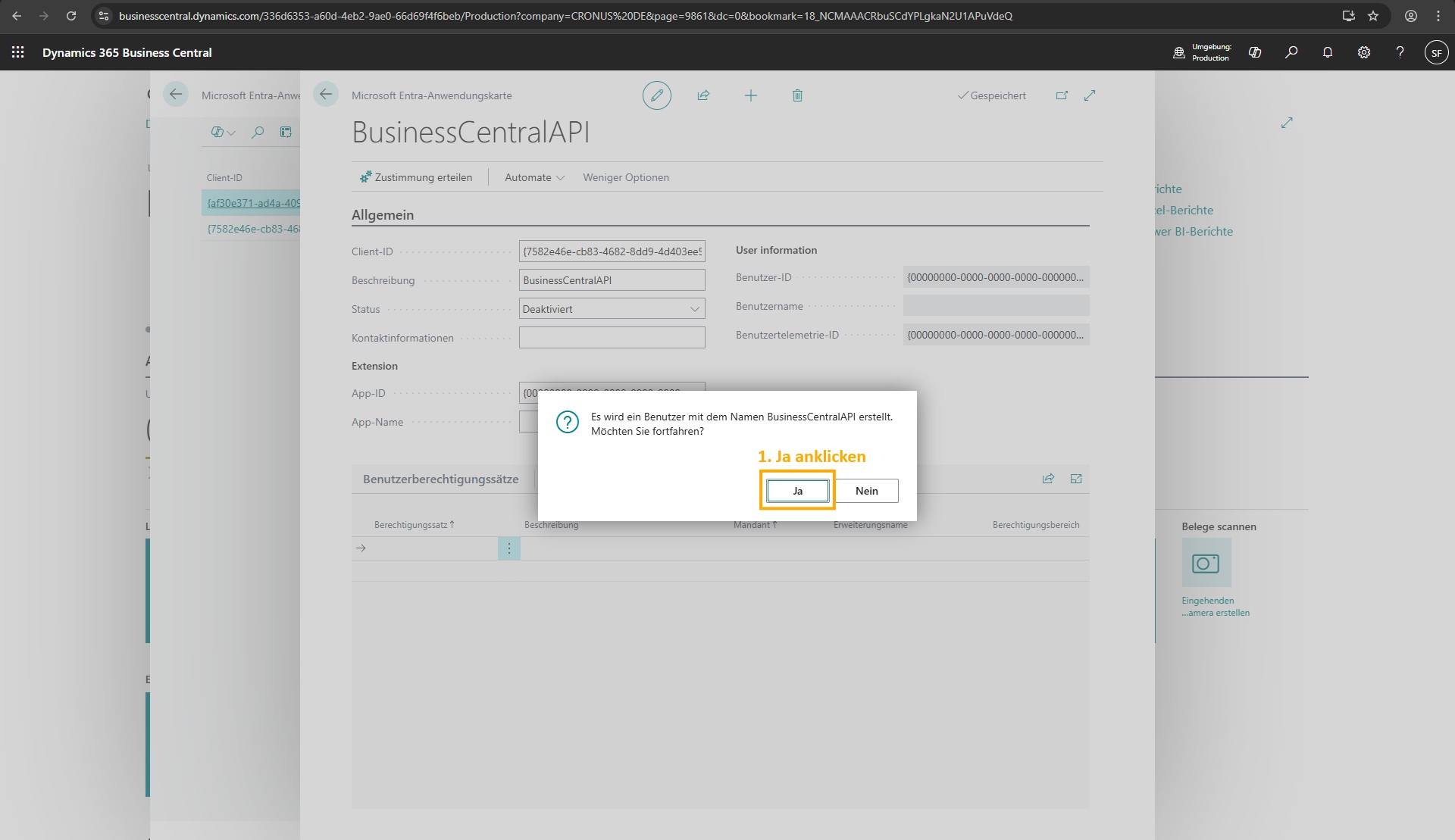Click the search icon in background list

(258, 132)
